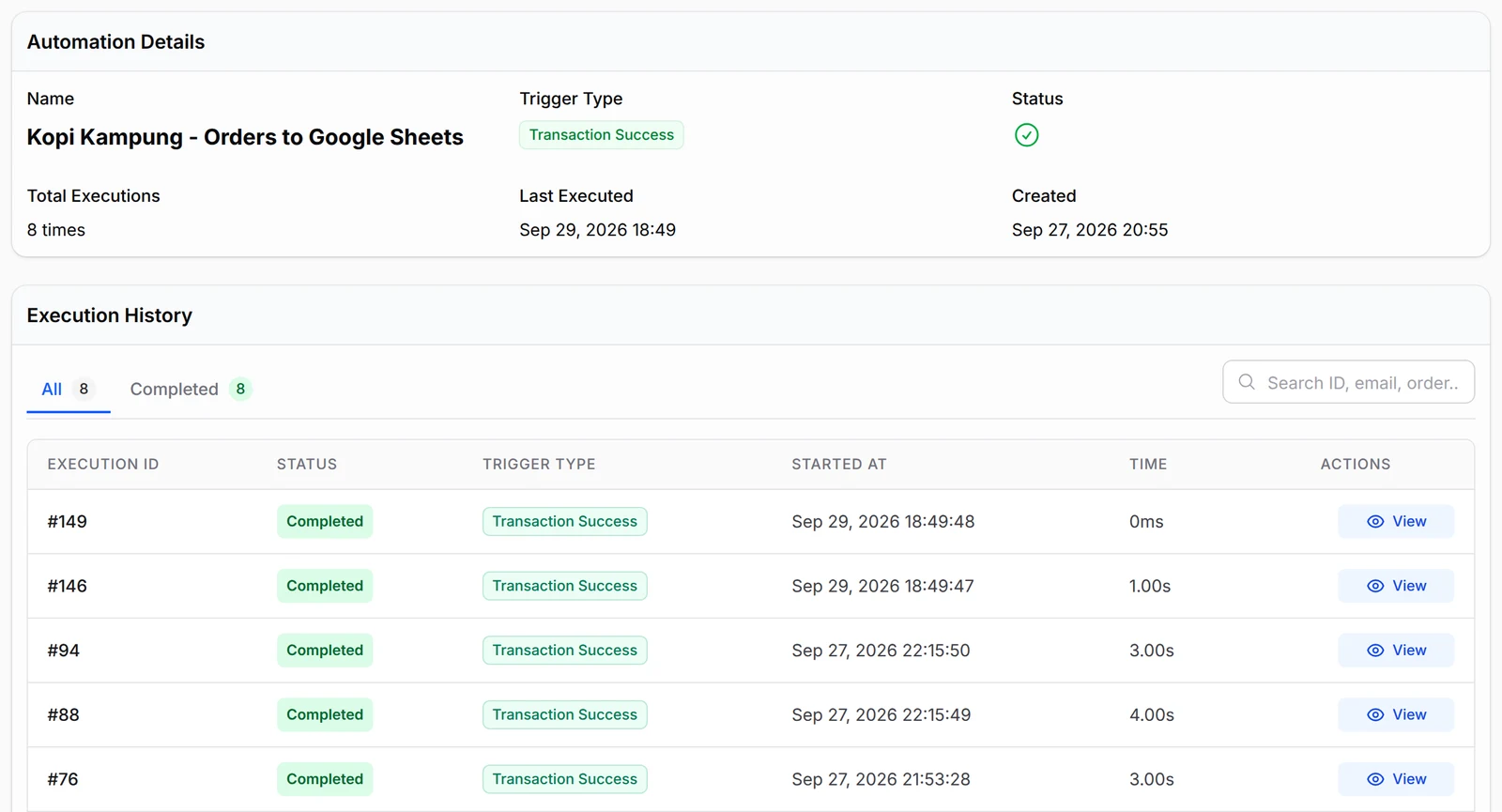Click the EXECUTION ID column header

click(x=103, y=465)
